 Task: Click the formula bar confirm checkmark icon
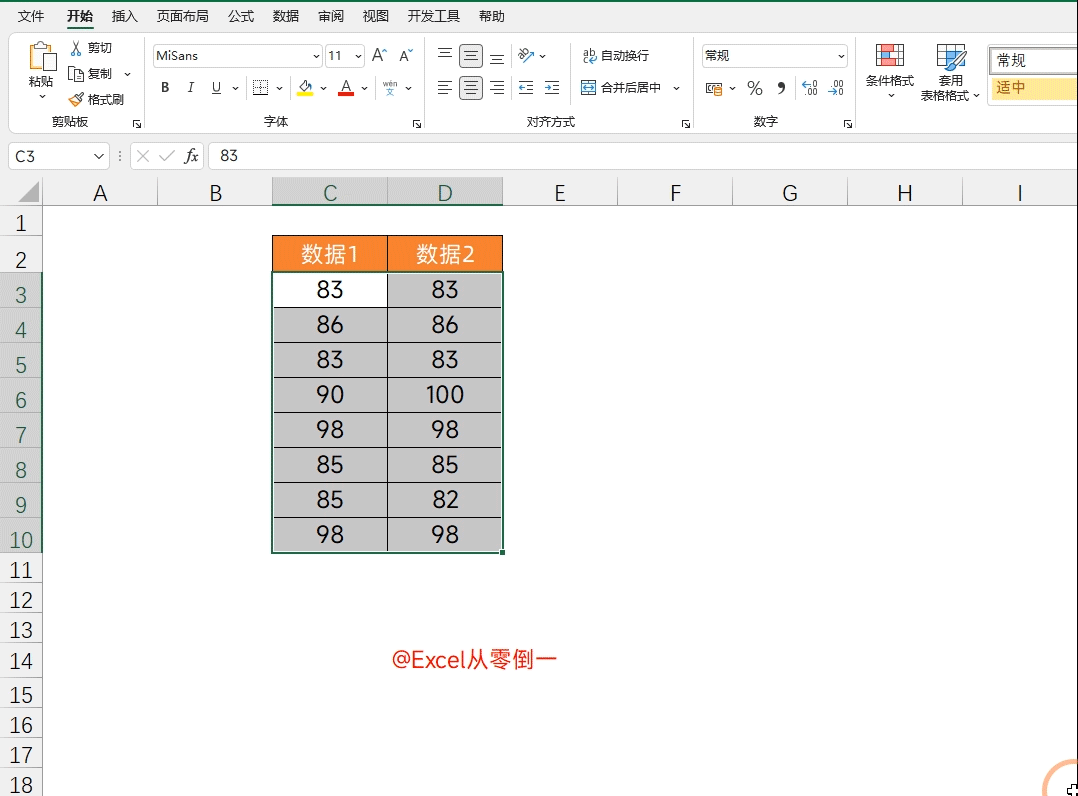point(166,156)
